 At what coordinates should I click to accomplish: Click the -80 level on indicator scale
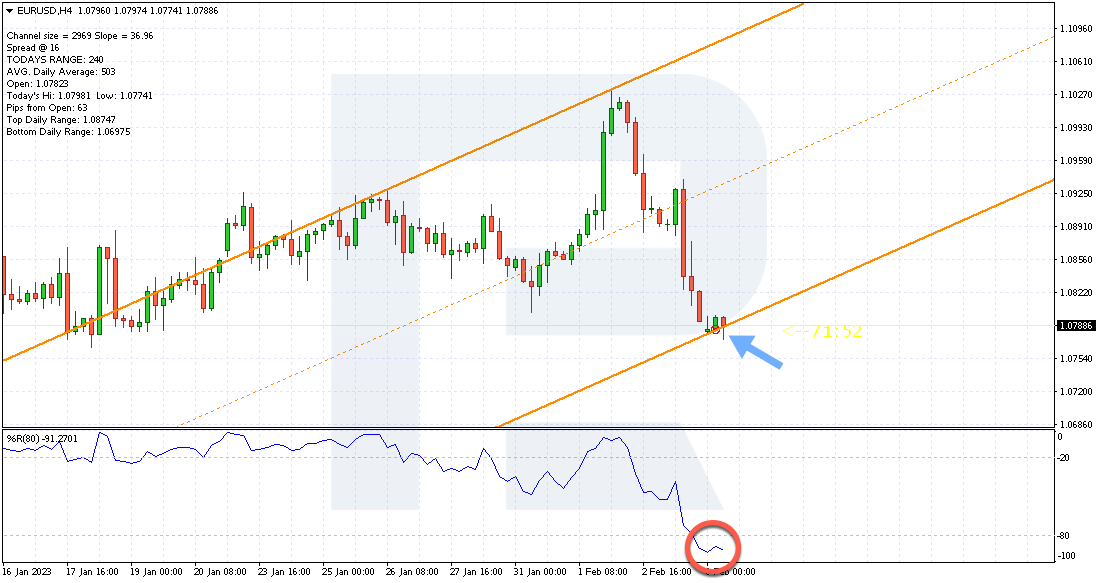point(1064,535)
